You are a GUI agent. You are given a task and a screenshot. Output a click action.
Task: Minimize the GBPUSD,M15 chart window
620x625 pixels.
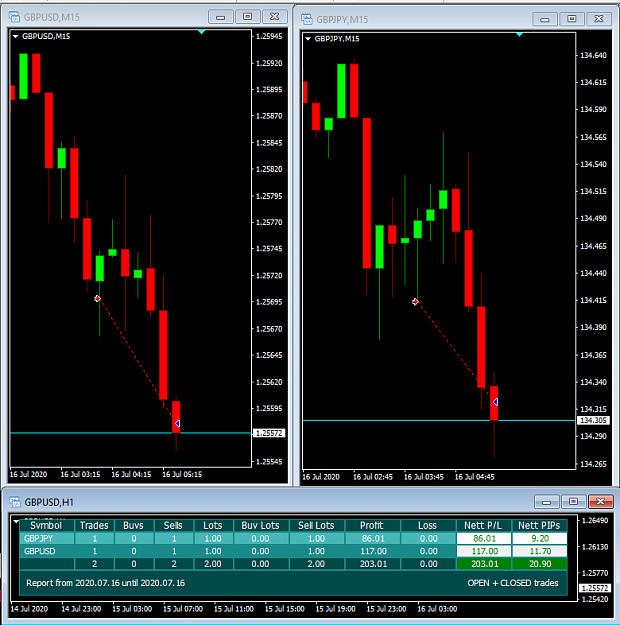(220, 17)
